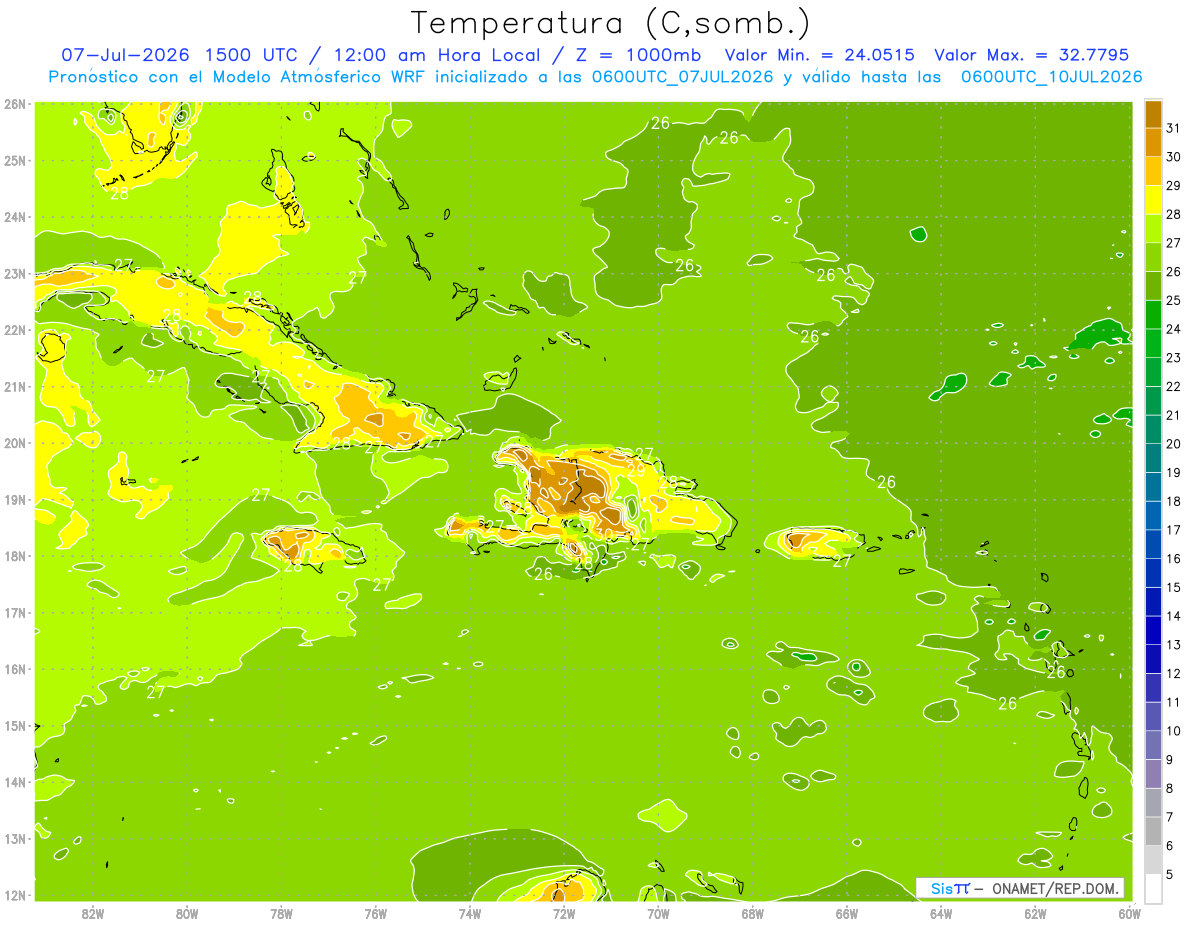1200x927 pixels.
Task: Click longitude axis label 82W
Action: 92,913
